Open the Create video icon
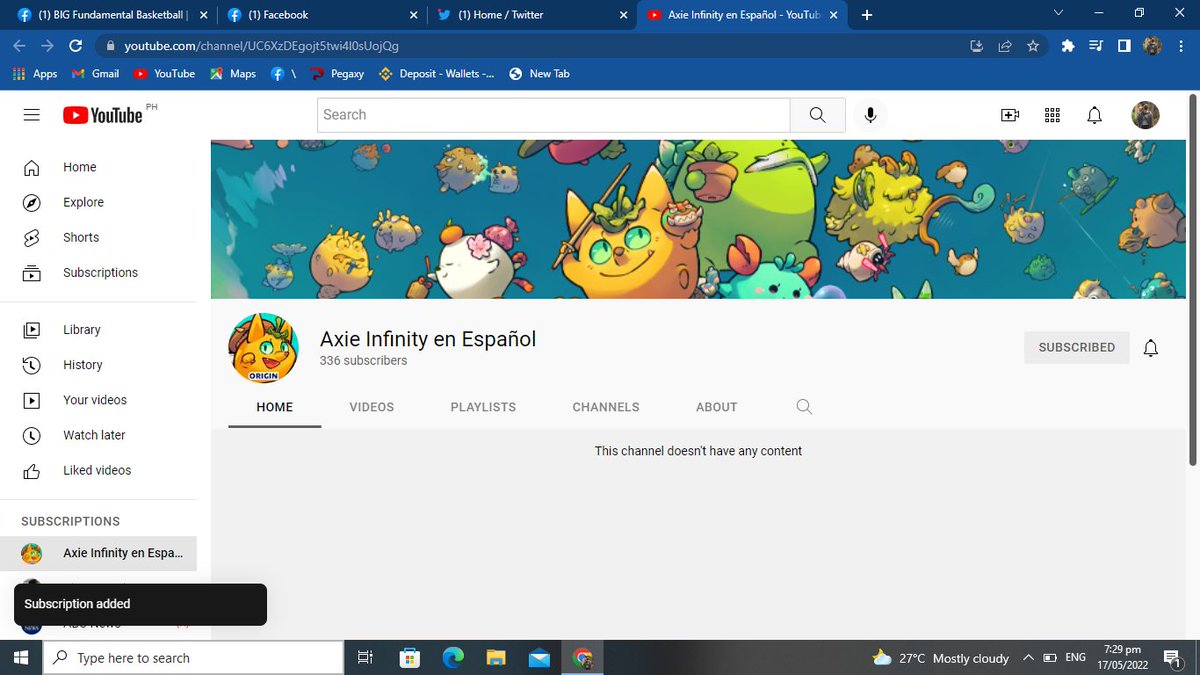Viewport: 1200px width, 675px height. pyautogui.click(x=1010, y=115)
